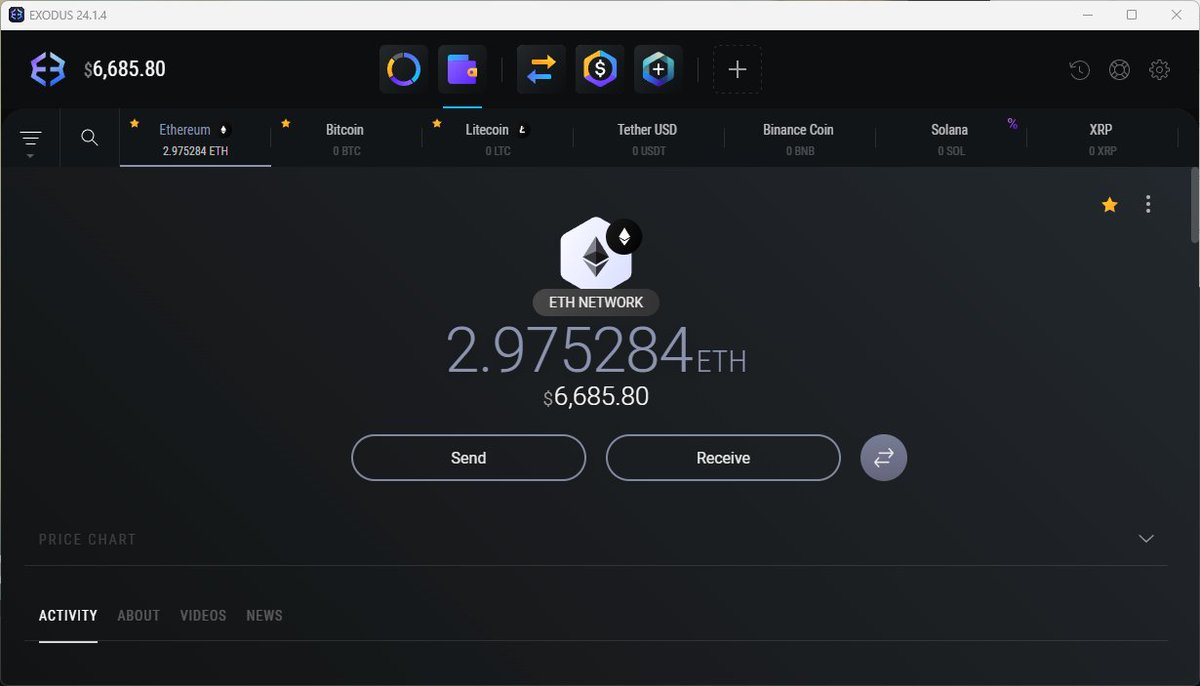
Task: Click the Ethereum hexagon logo
Action: pos(596,256)
